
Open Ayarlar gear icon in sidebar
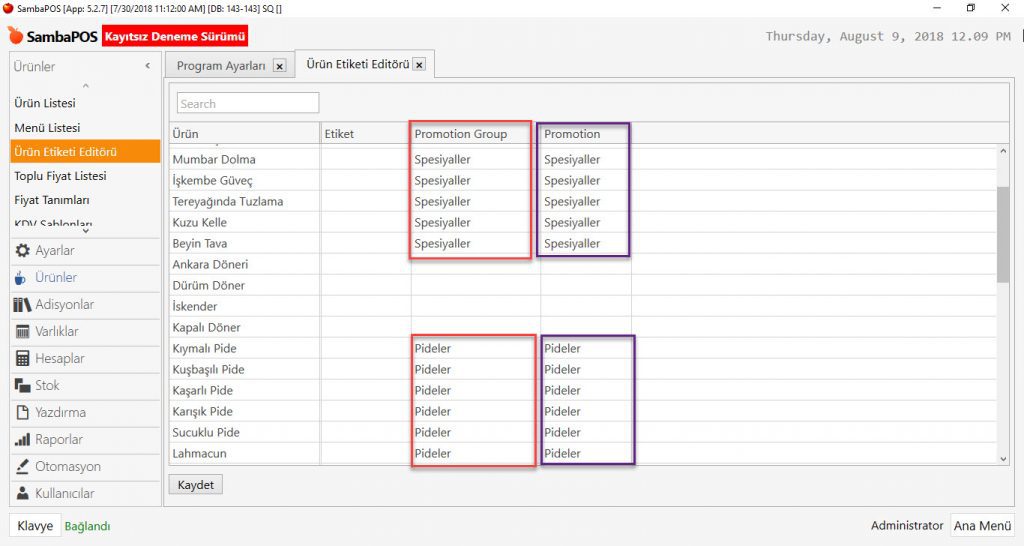23,251
